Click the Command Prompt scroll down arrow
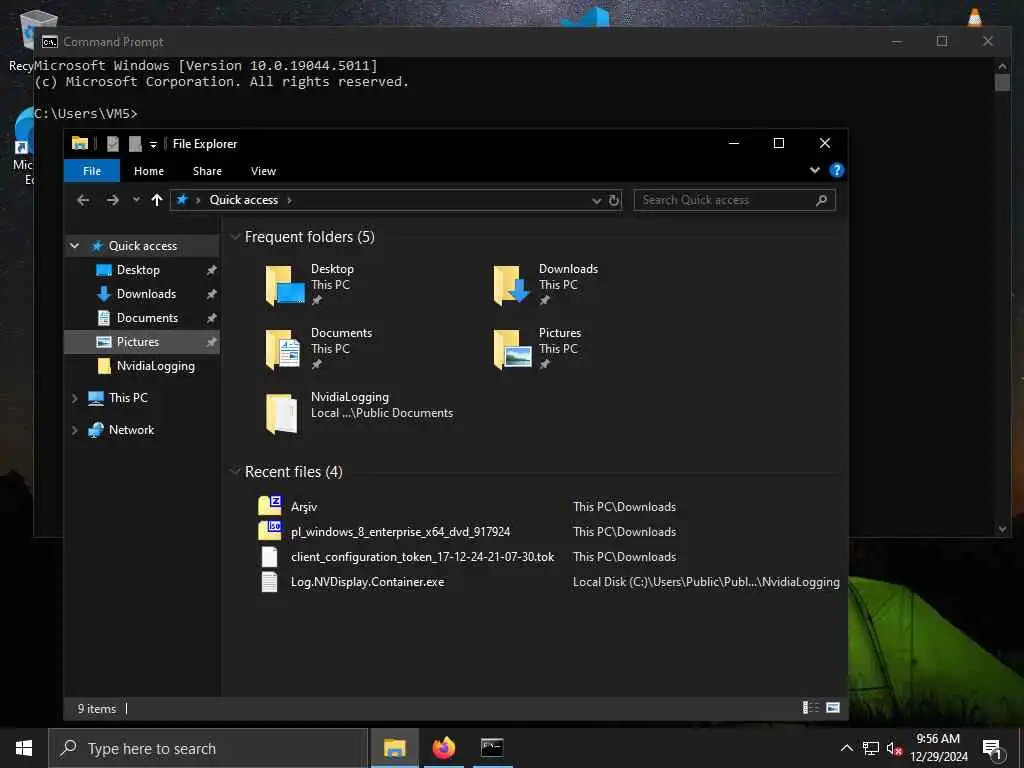Screen dimensions: 1024x768 click(x=1002, y=529)
